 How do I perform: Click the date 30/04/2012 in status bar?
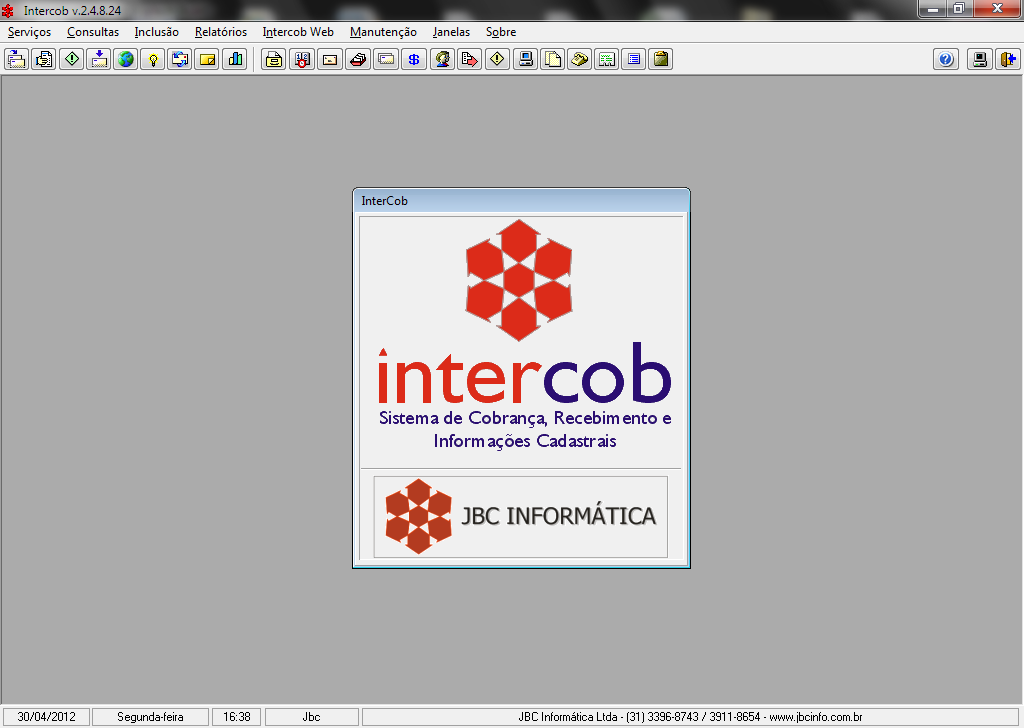tap(46, 717)
